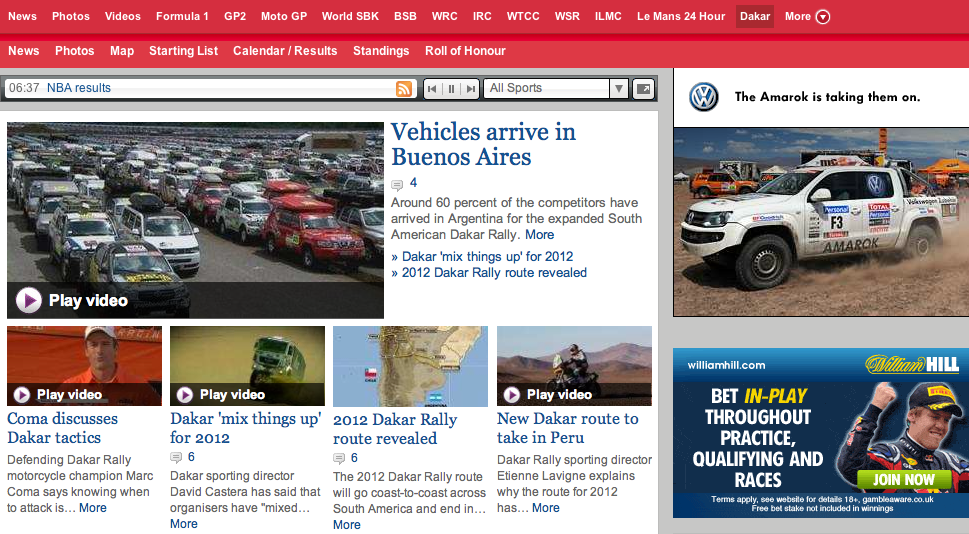Click JOIN NOW in William Hill ad
The height and width of the screenshot is (534, 969).
tap(903, 480)
